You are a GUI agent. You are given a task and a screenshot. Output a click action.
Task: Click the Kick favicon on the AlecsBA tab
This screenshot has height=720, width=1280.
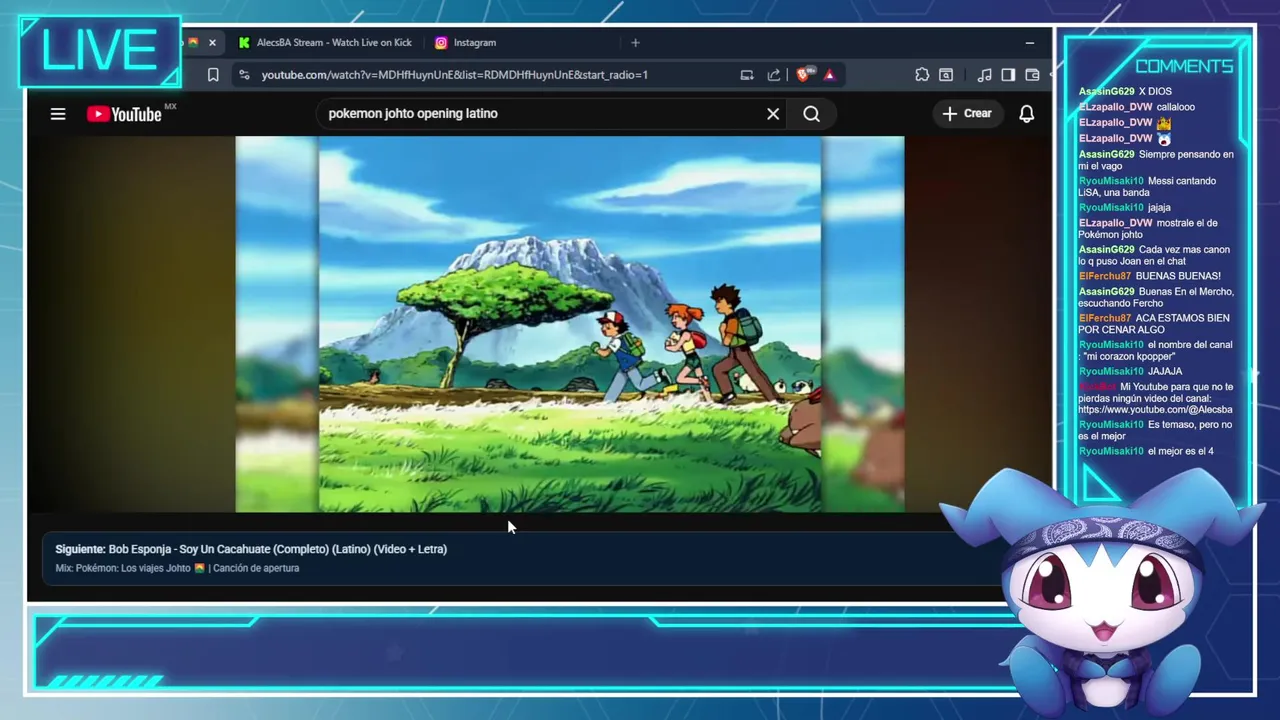point(244,43)
